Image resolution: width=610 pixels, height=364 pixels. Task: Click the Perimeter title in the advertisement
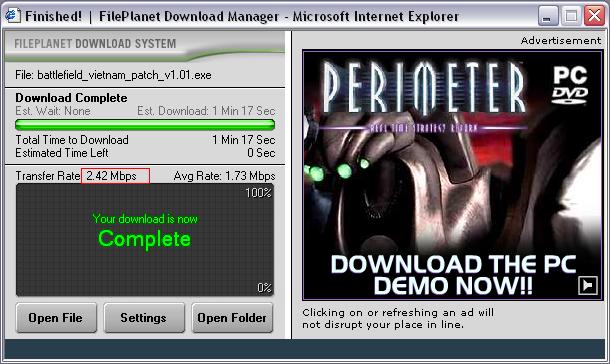tap(425, 88)
